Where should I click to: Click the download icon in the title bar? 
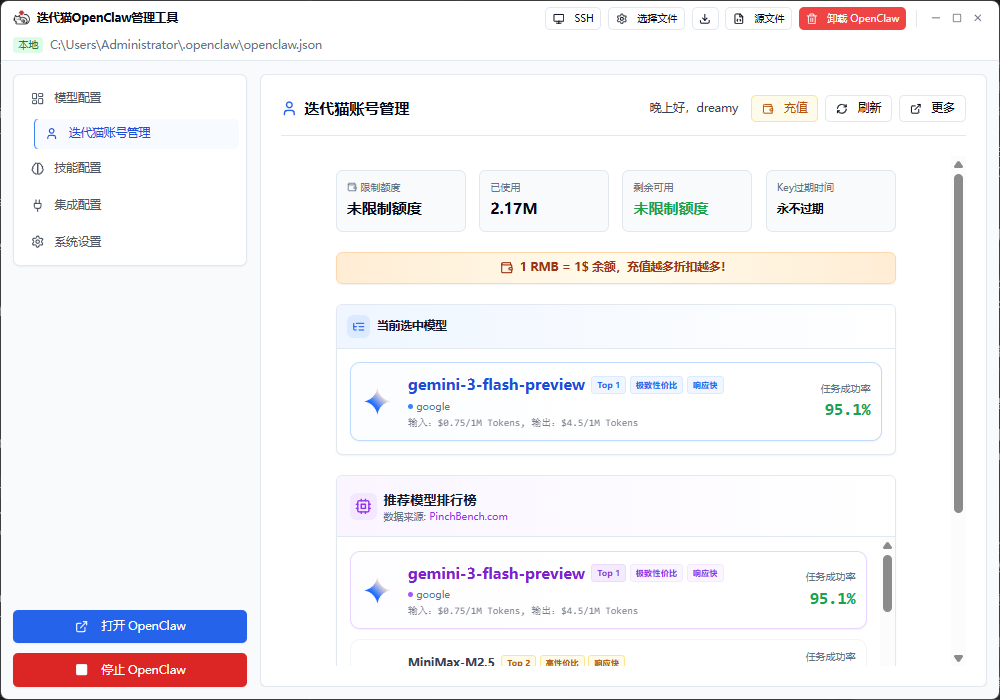[705, 17]
